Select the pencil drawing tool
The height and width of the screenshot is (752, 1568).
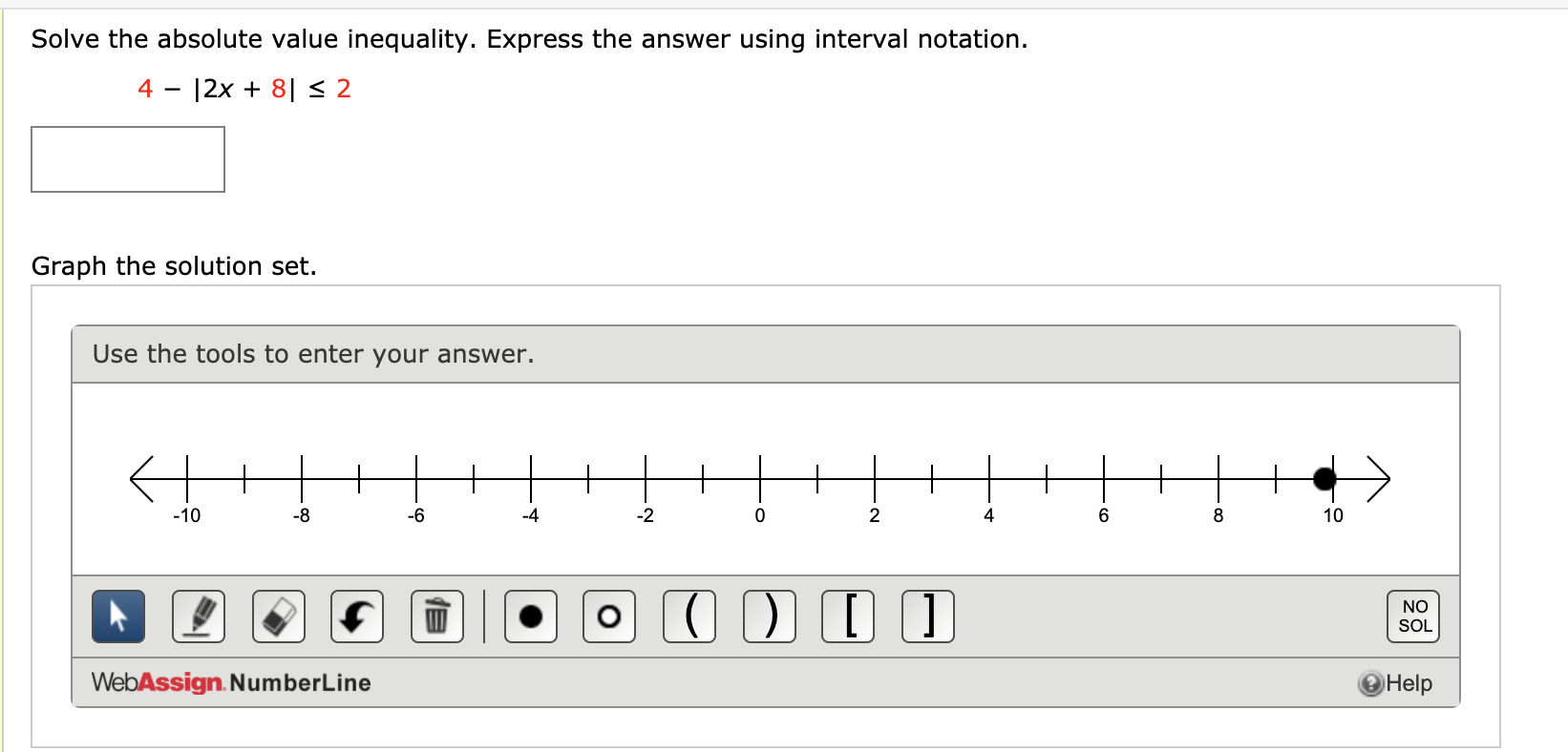[x=198, y=616]
